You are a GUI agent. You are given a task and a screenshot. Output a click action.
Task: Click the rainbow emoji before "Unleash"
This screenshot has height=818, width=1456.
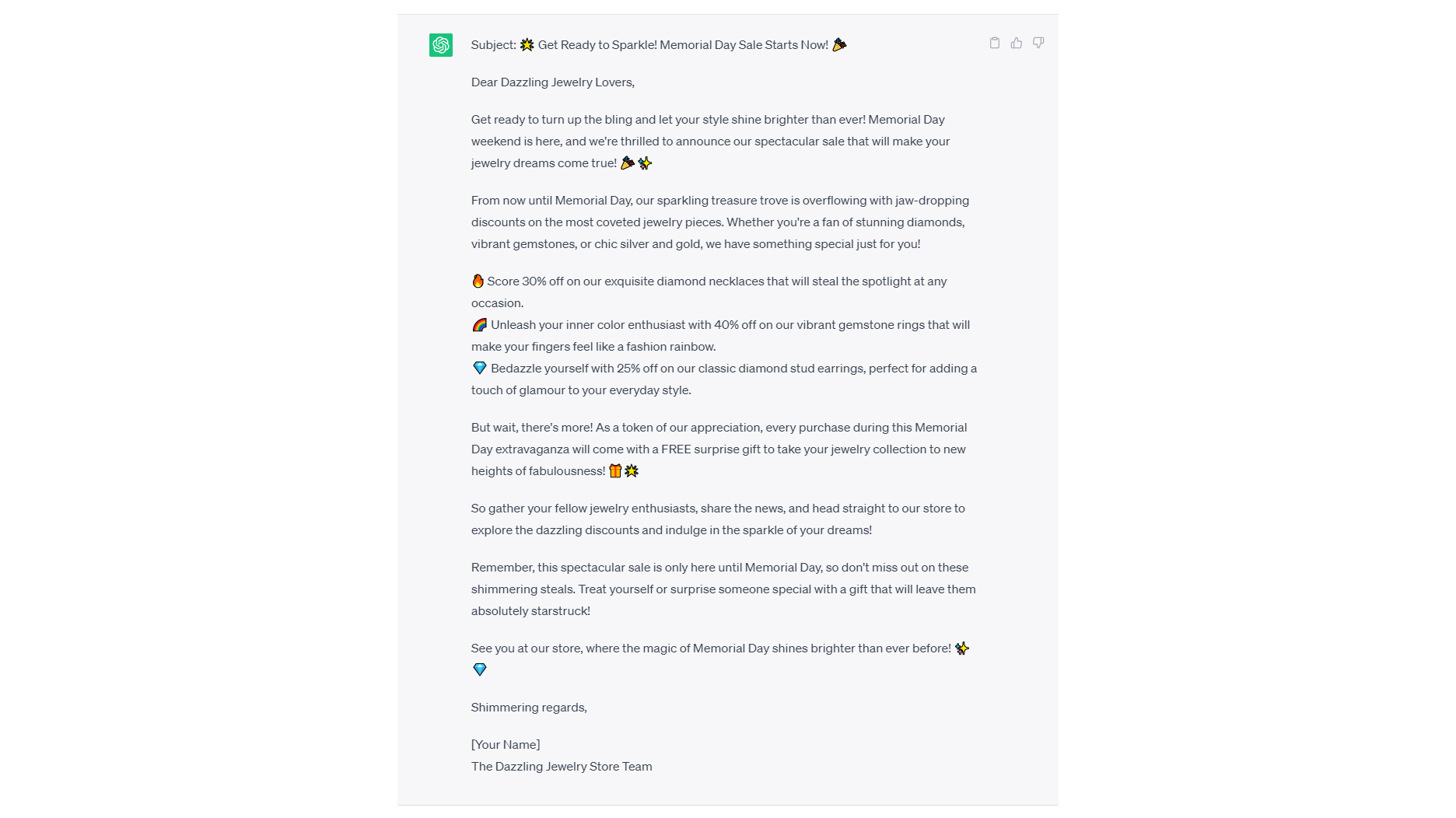479,325
